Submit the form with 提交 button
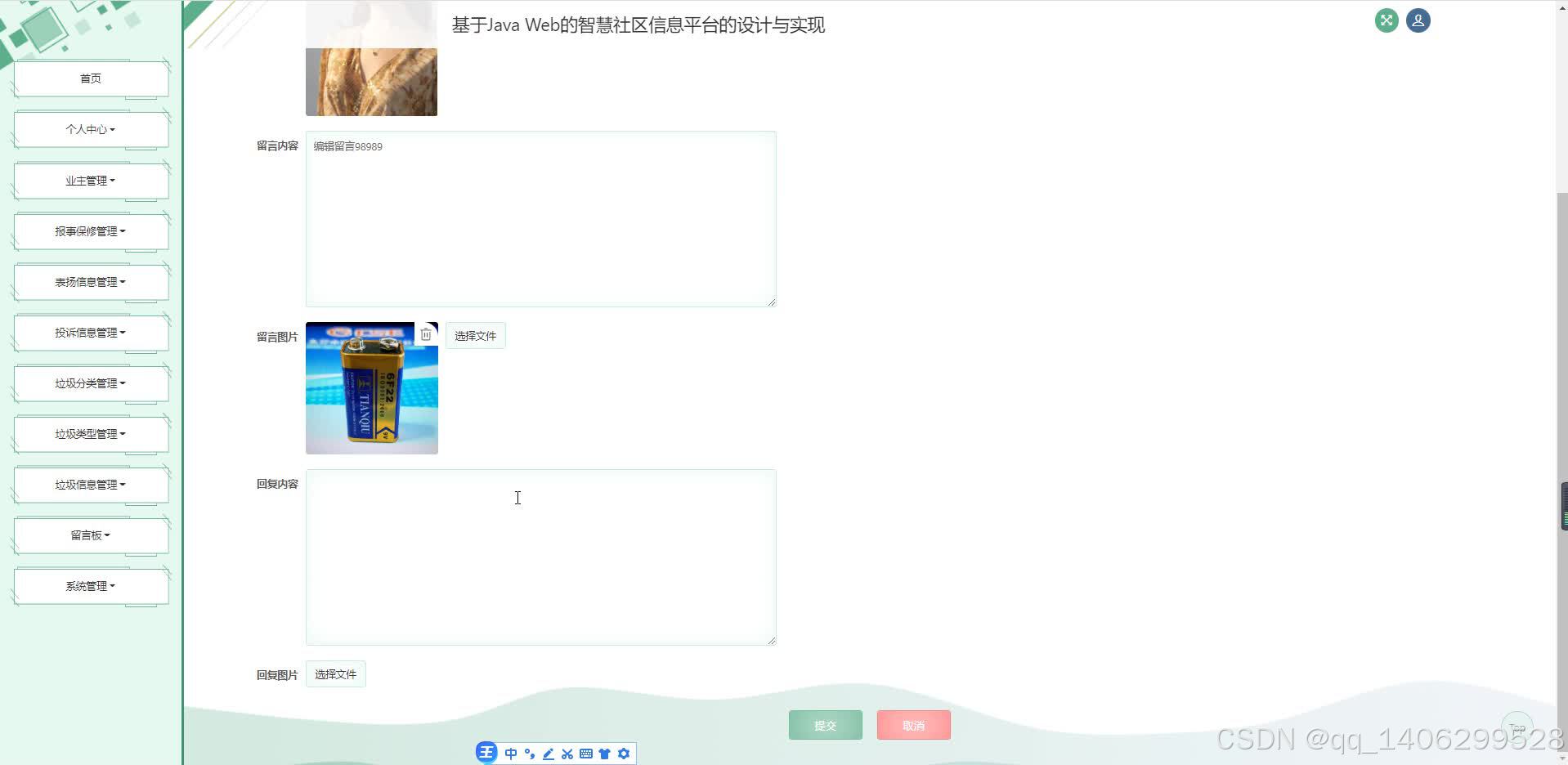The image size is (1568, 765). pos(824,725)
